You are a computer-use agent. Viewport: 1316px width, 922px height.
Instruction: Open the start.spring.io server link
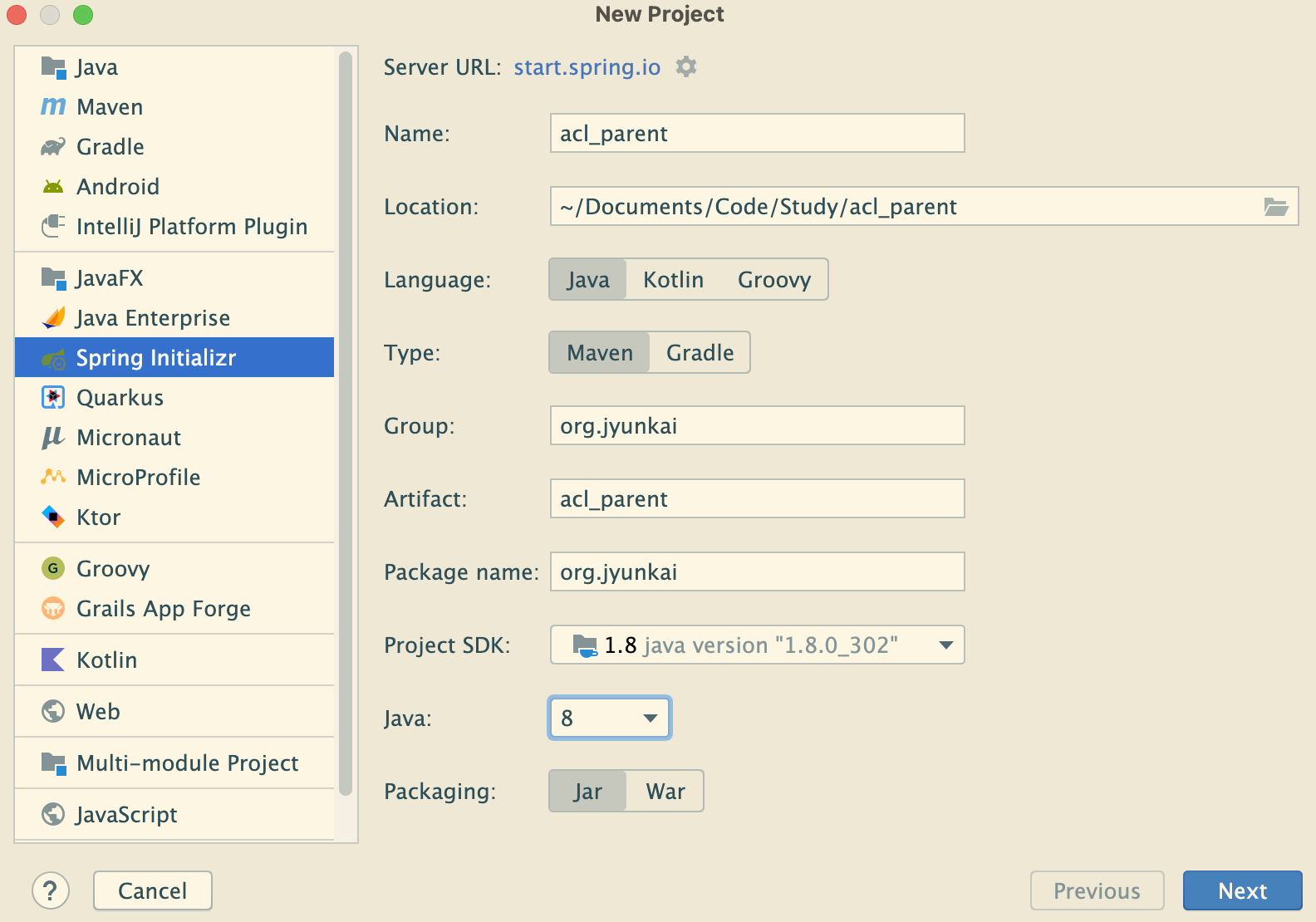point(587,67)
